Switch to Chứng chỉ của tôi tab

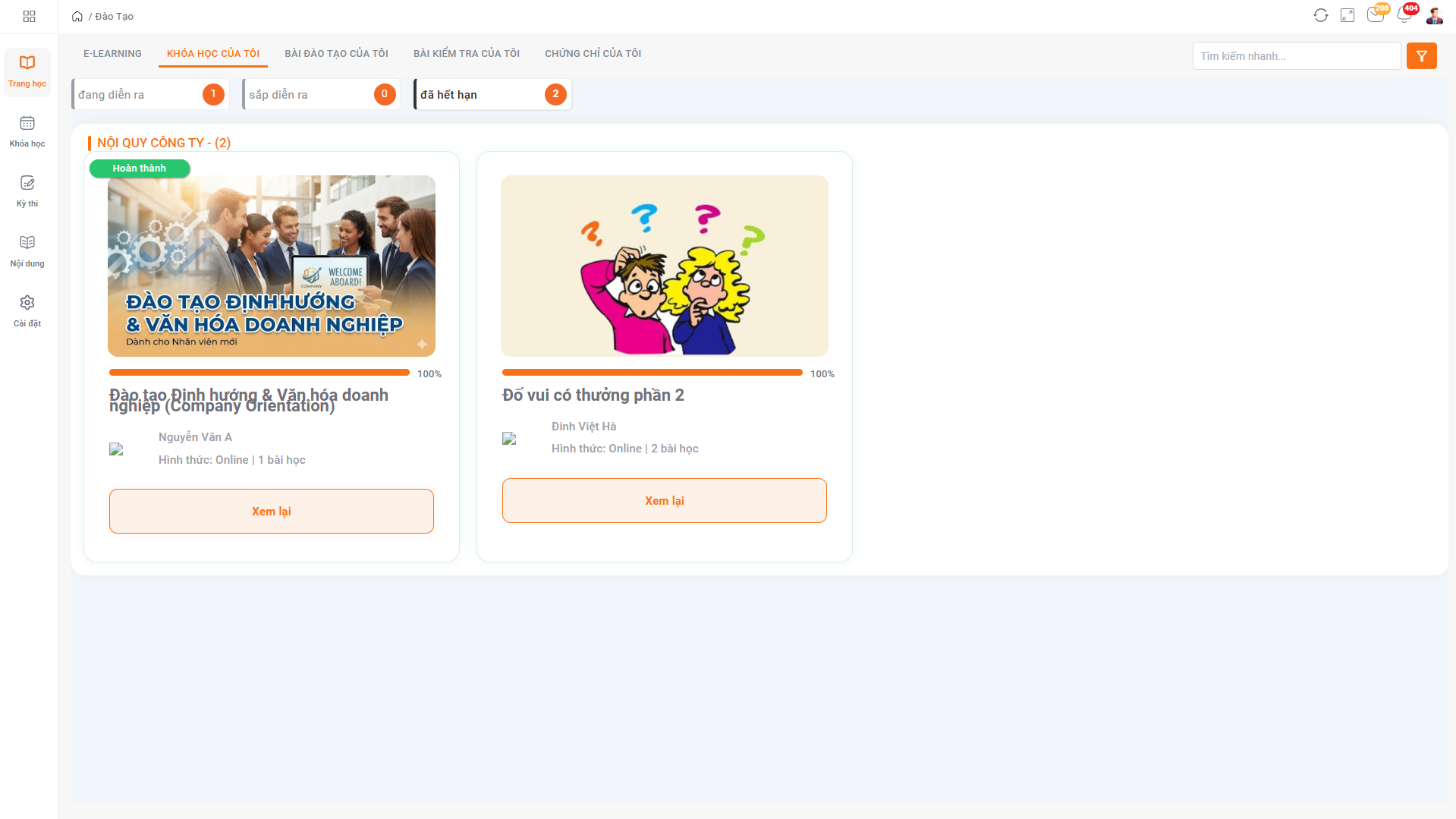pyautogui.click(x=593, y=54)
